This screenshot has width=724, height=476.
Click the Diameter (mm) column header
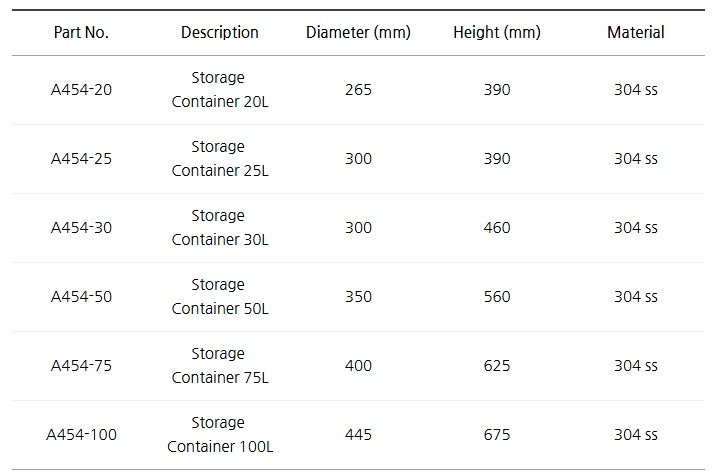pyautogui.click(x=358, y=32)
